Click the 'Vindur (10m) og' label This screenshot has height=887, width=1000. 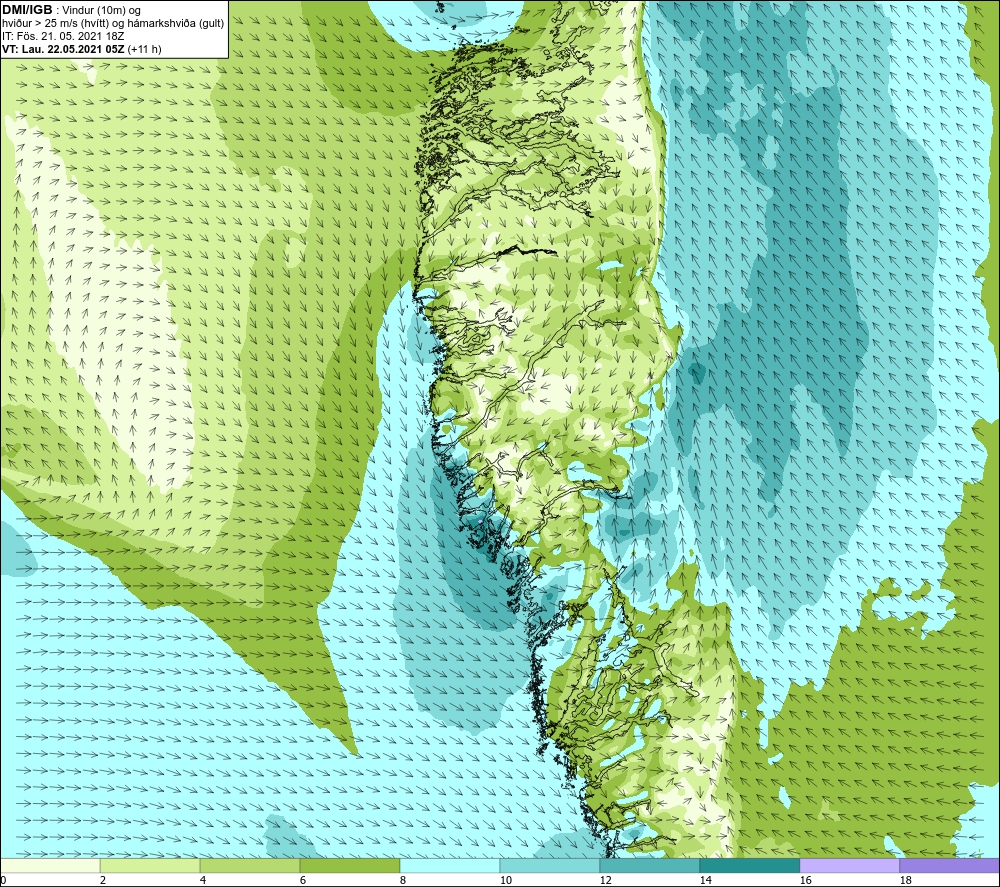tap(101, 11)
